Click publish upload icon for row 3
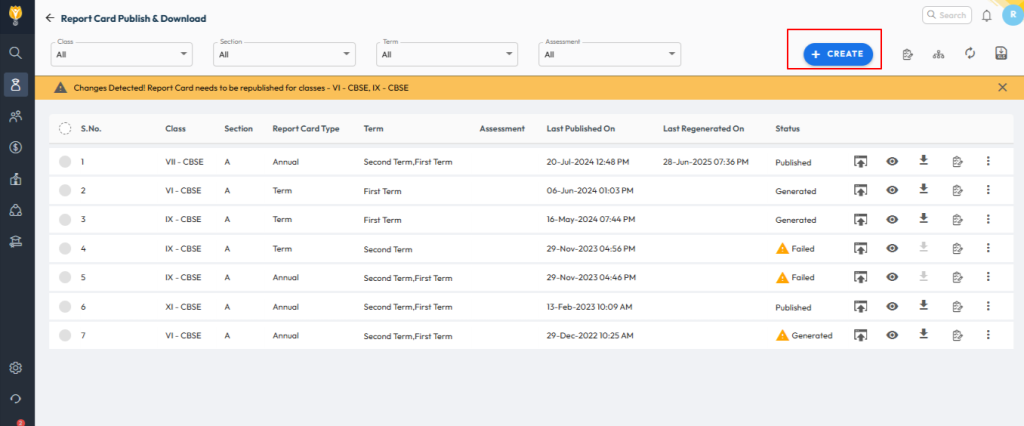The width and height of the screenshot is (1024, 426). [x=860, y=219]
